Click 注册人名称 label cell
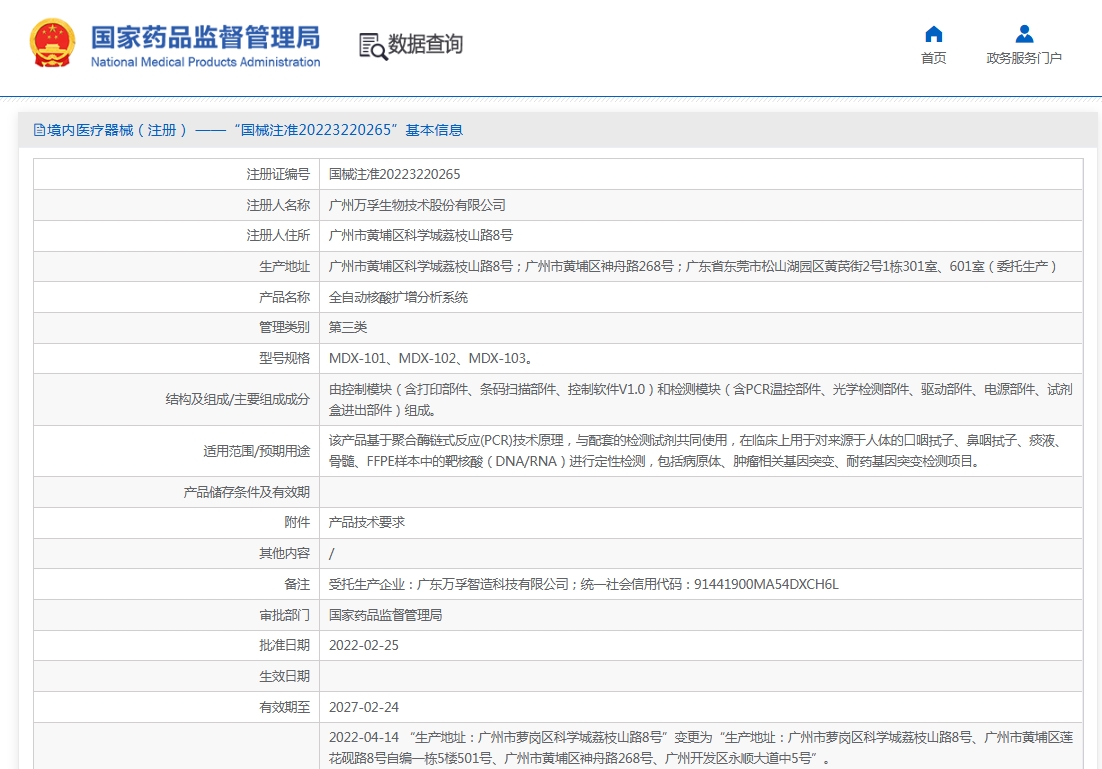Viewport: 1102px width, 769px height. (176, 205)
